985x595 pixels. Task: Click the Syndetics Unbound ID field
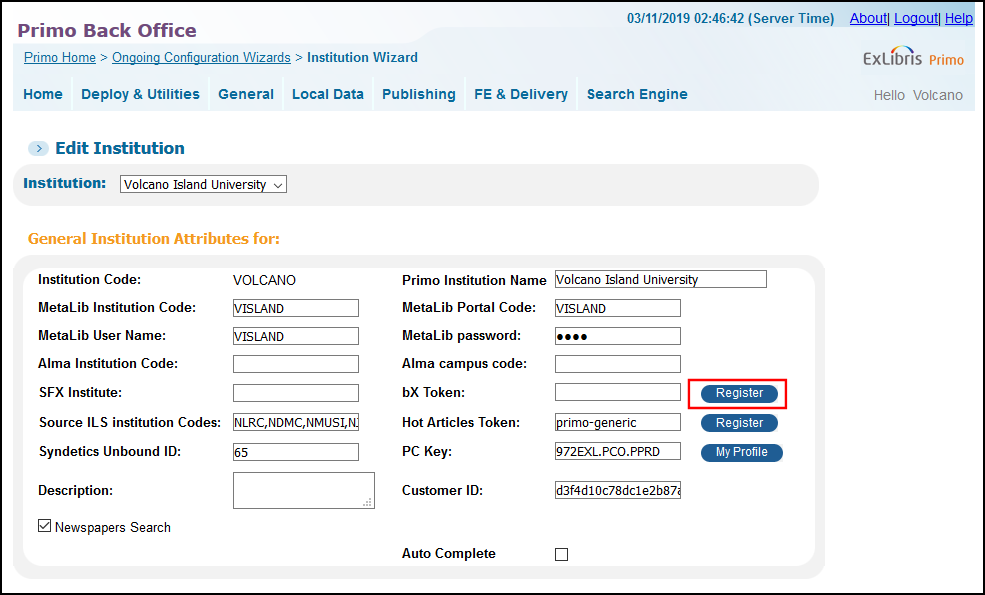click(x=295, y=452)
